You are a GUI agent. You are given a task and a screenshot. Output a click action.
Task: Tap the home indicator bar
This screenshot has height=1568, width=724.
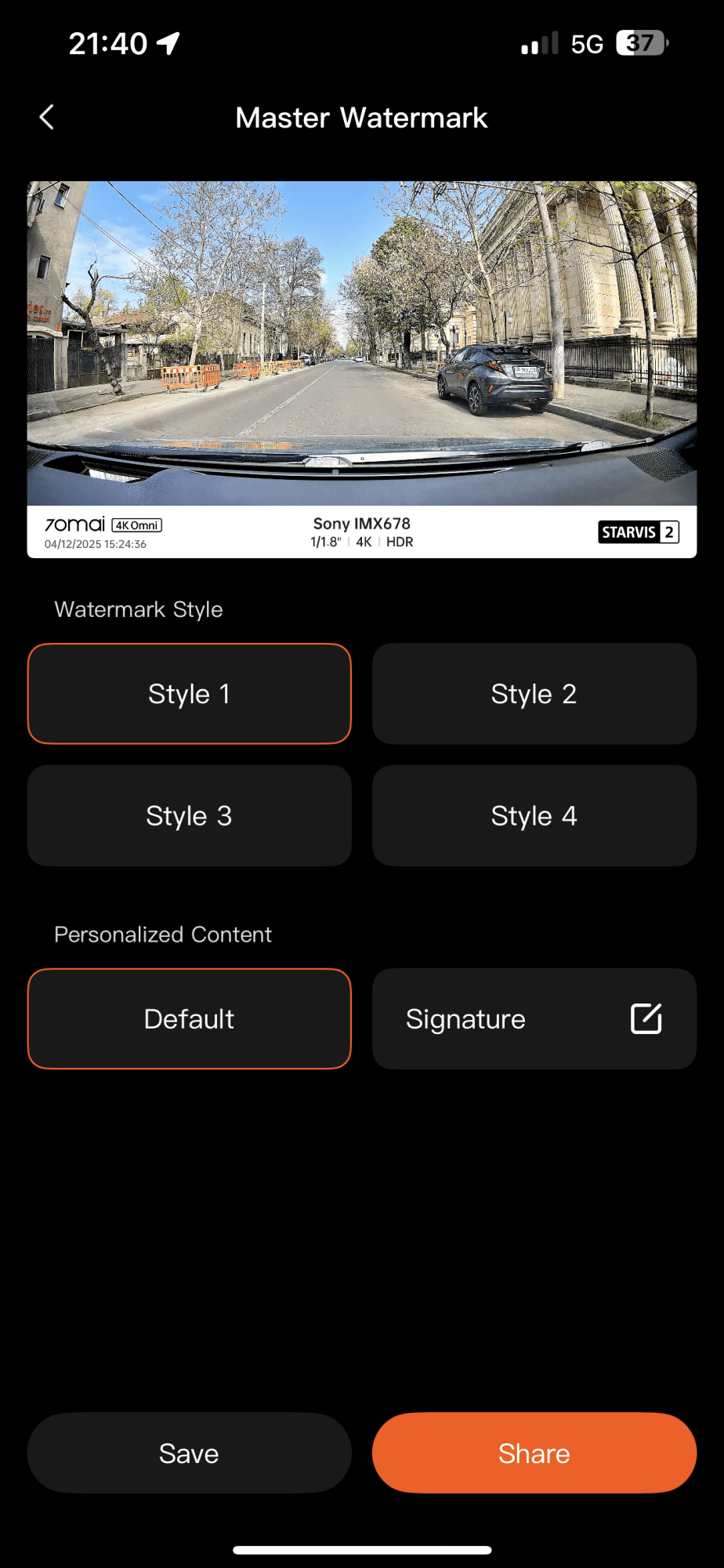362,1550
